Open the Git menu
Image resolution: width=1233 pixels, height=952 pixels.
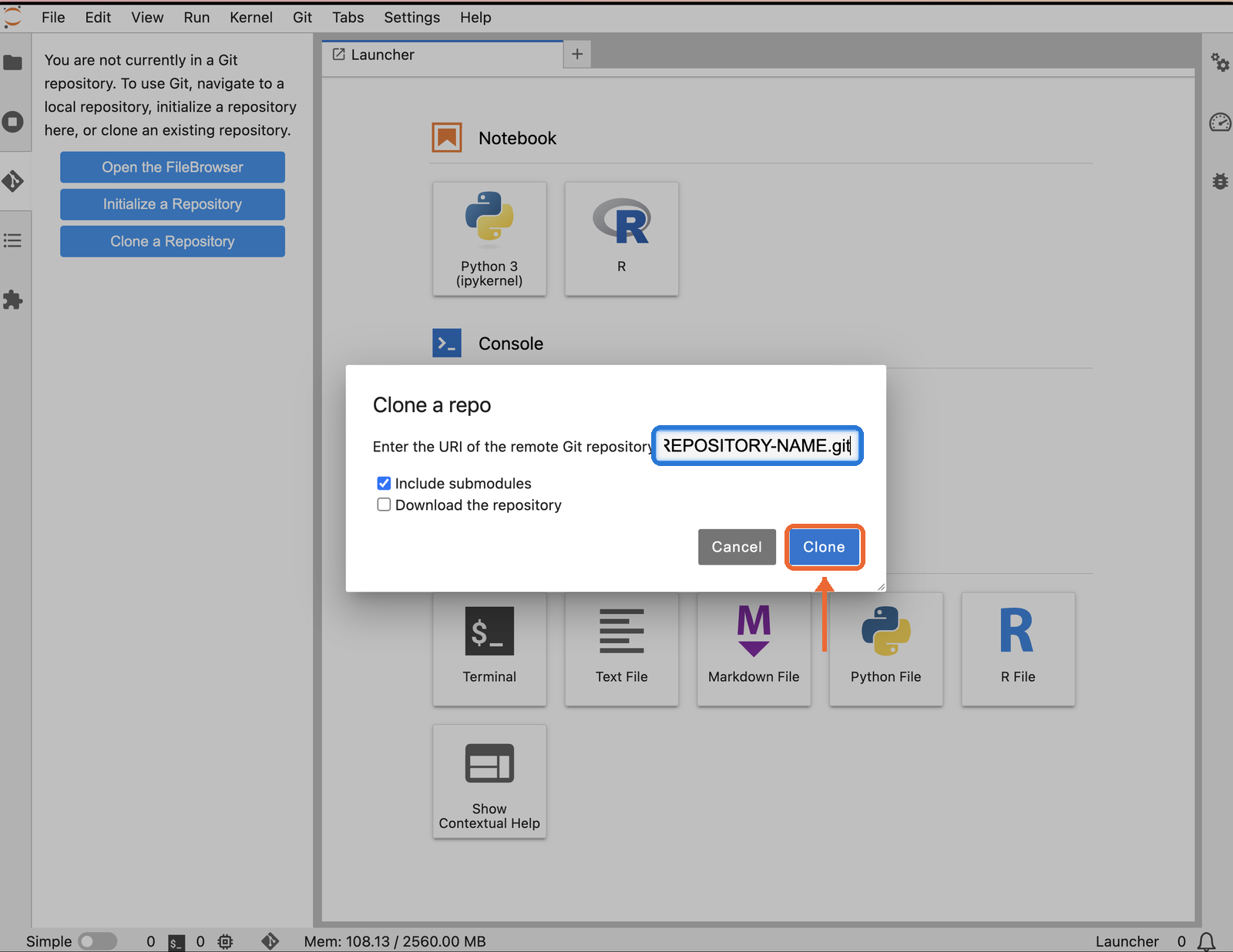(302, 17)
